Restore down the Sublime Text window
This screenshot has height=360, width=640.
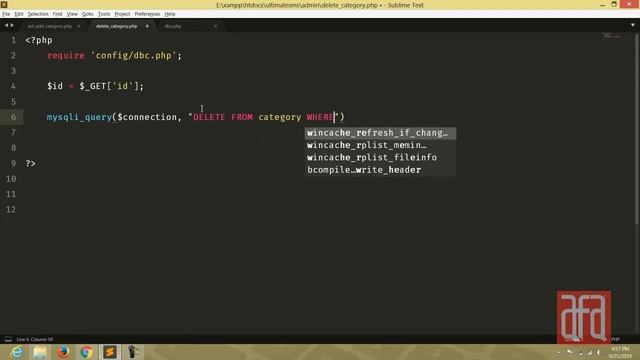pyautogui.click(x=614, y=4)
